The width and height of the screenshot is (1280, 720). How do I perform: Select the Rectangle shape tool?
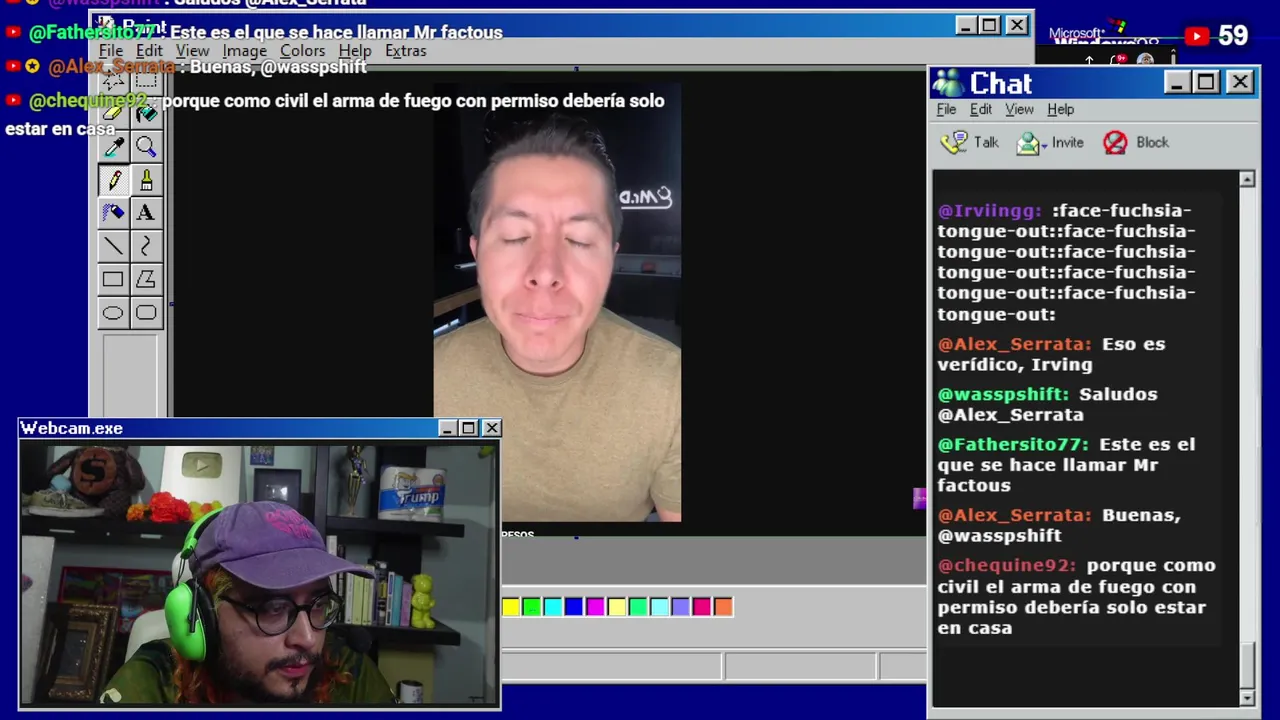(113, 280)
